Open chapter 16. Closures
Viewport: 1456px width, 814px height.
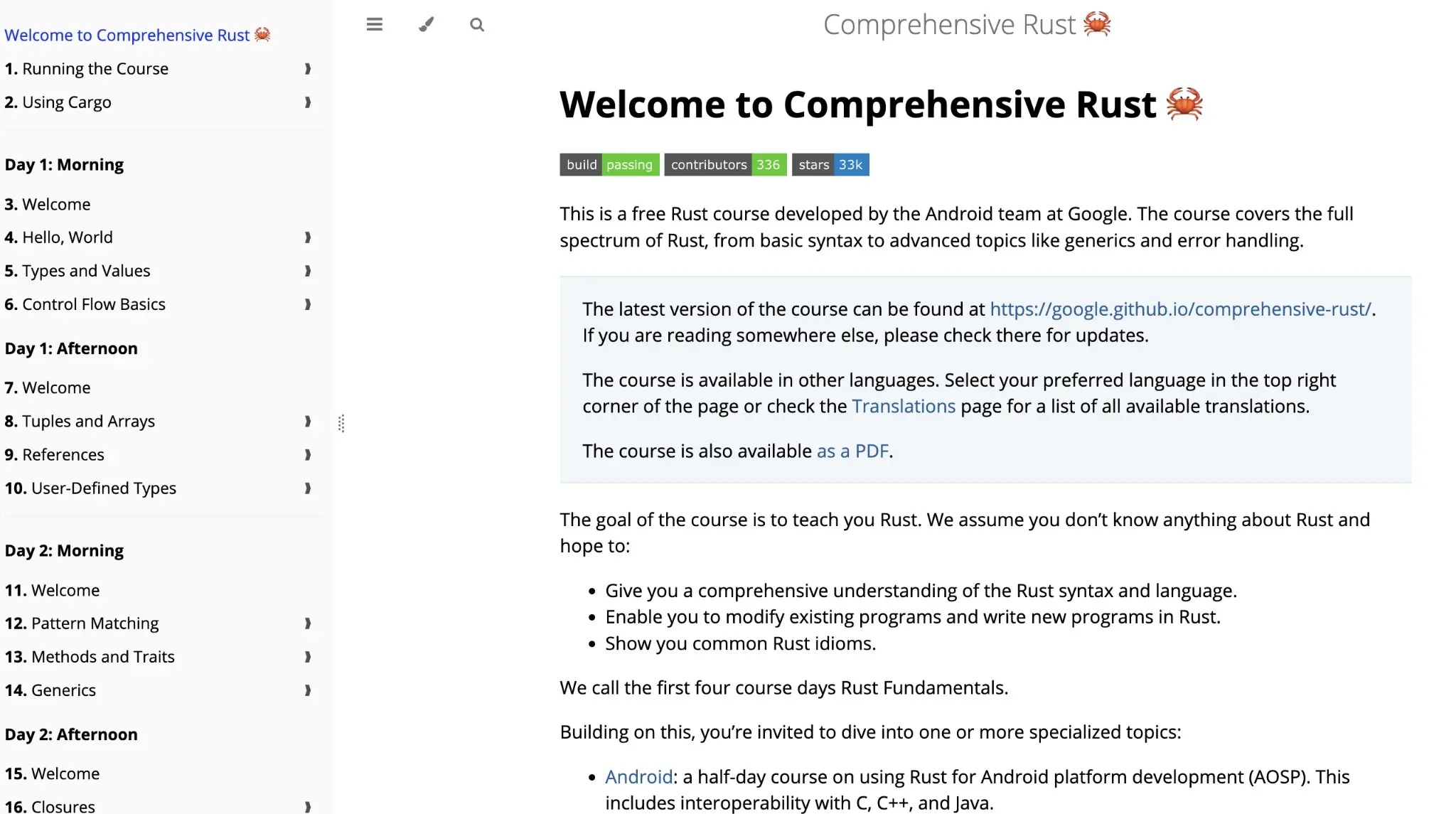pyautogui.click(x=50, y=807)
